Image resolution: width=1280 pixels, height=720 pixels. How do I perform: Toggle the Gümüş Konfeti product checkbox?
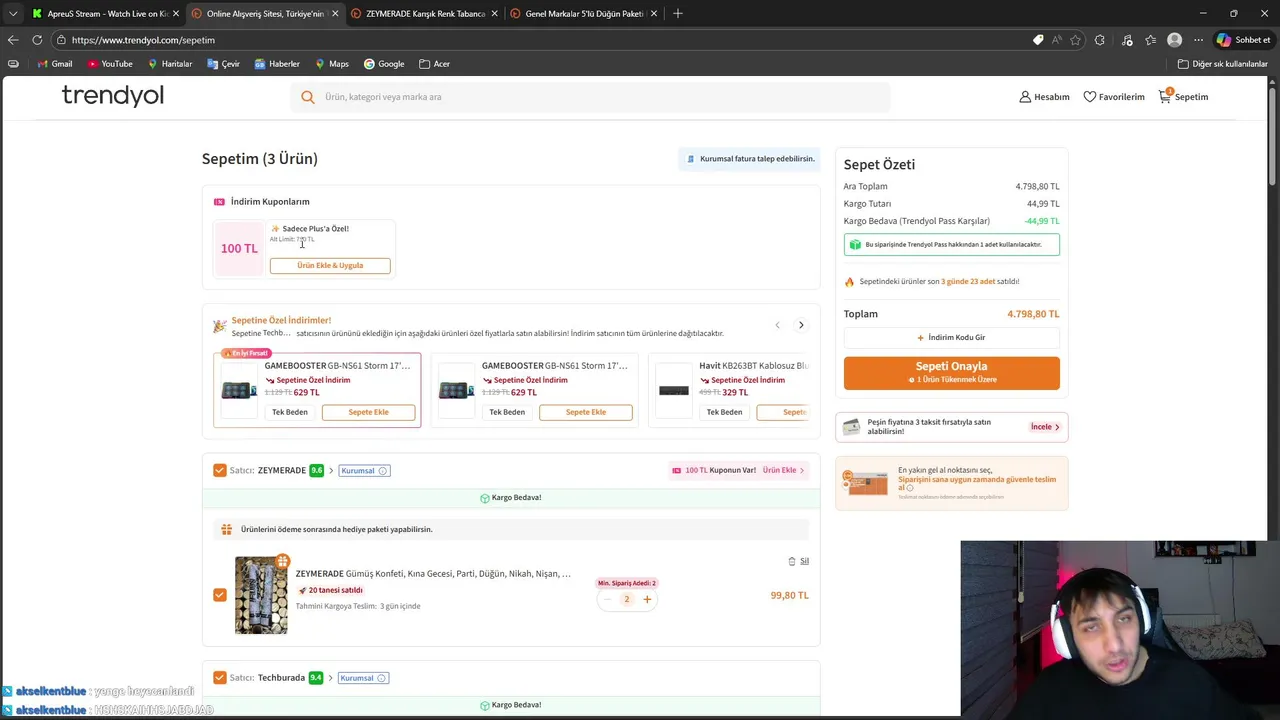pos(219,595)
